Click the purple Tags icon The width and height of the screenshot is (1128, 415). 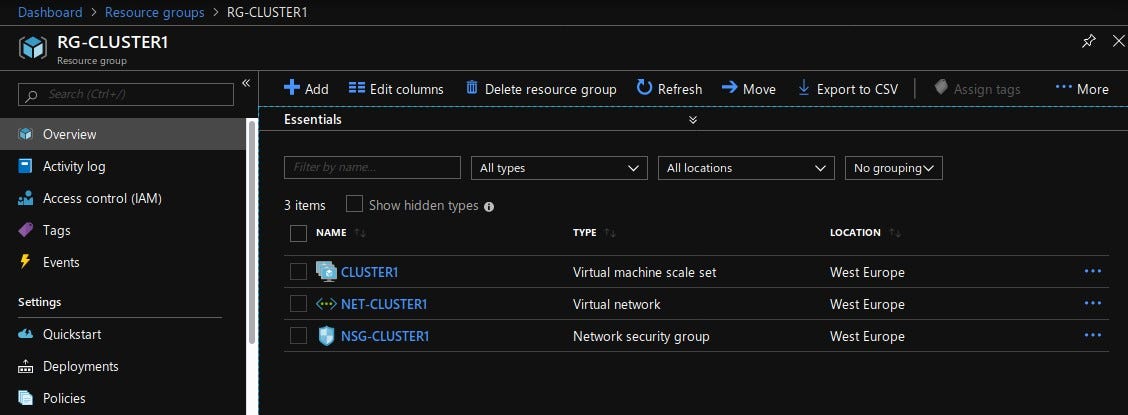pyautogui.click(x=26, y=230)
